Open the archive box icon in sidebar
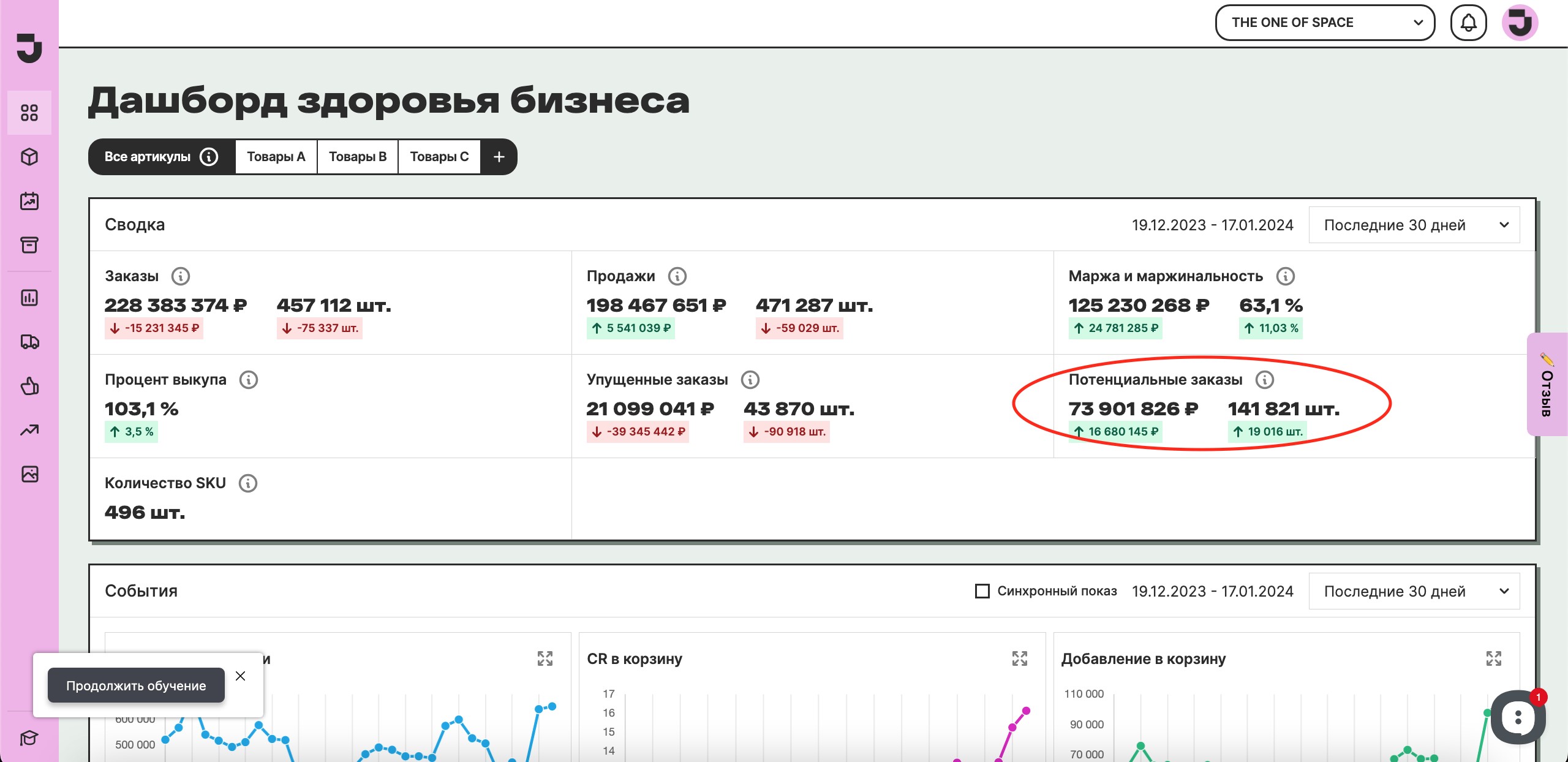 29,245
